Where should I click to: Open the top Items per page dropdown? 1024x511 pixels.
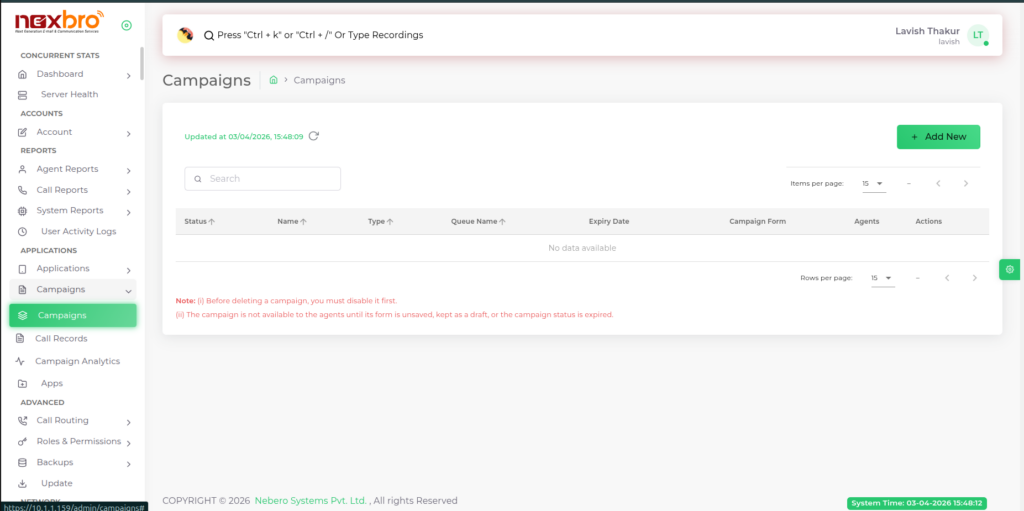pyautogui.click(x=873, y=184)
